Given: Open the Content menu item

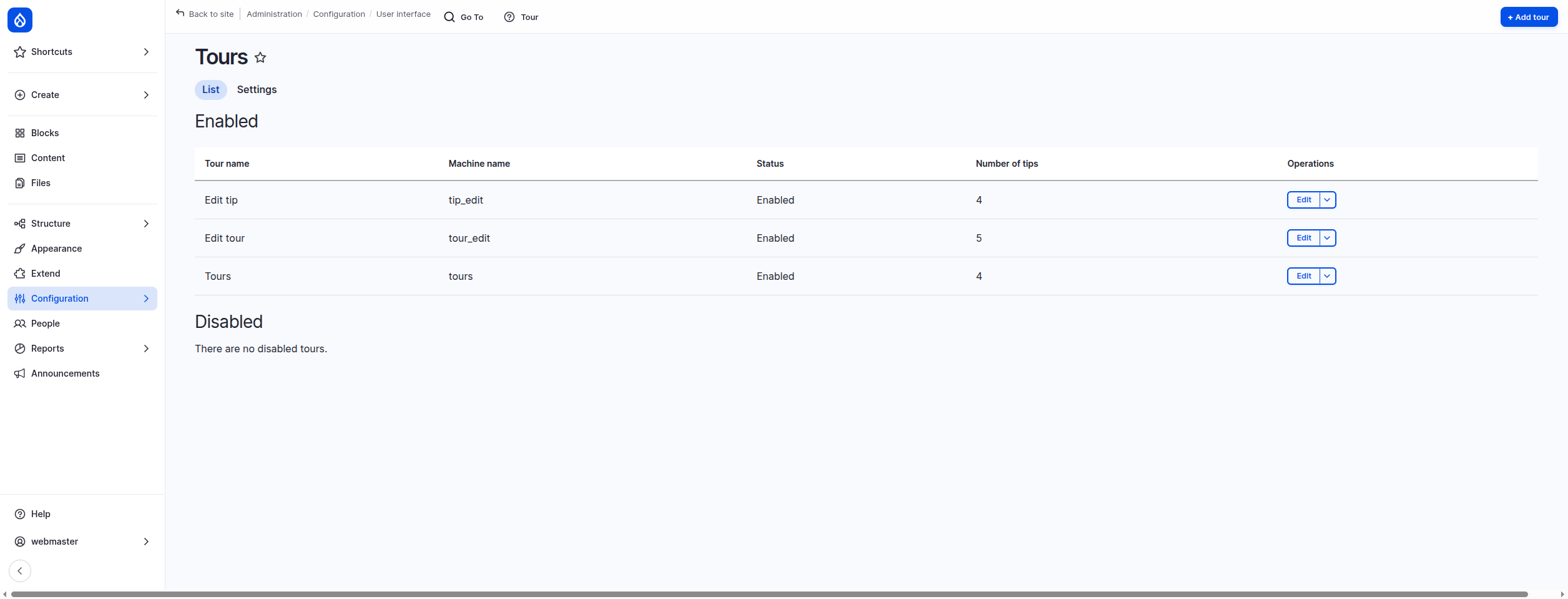Looking at the screenshot, I should point(82,158).
